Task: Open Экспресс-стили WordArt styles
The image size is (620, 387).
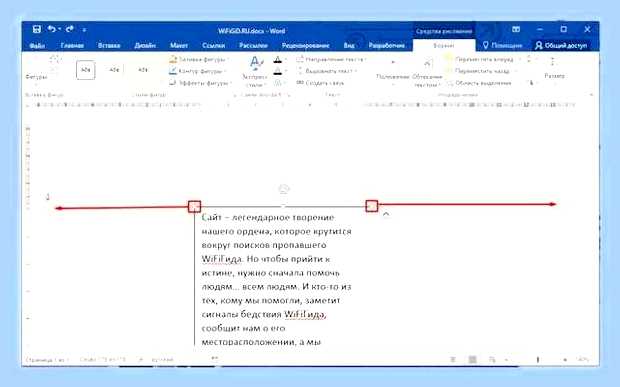Action: point(255,72)
